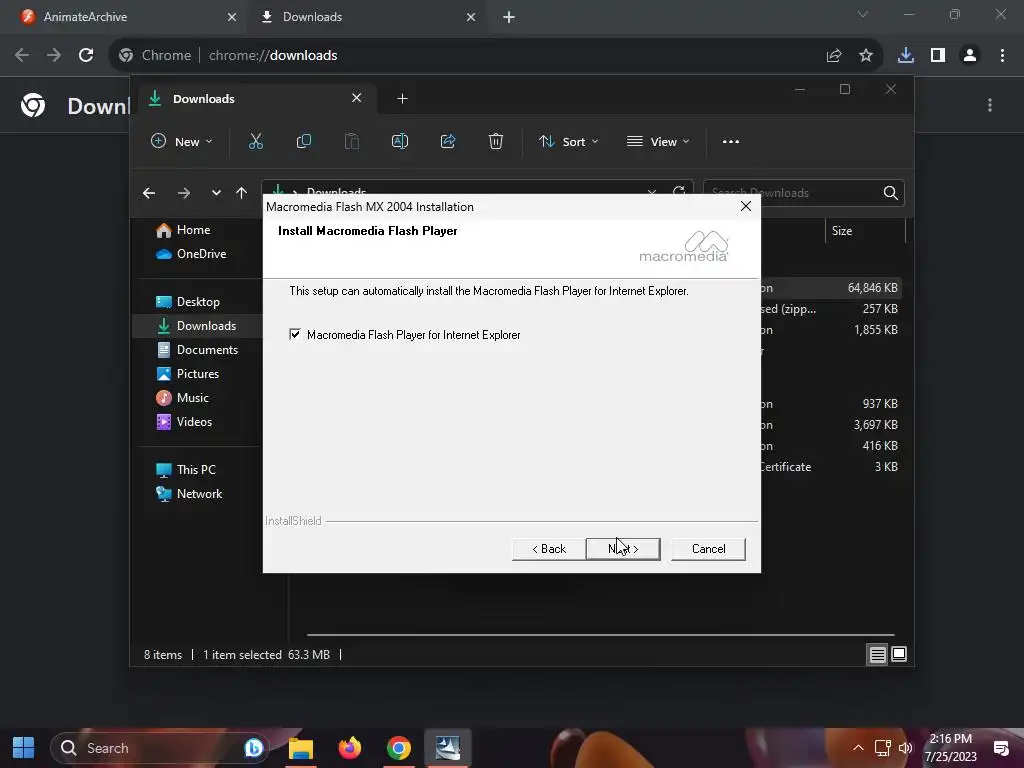1024x768 pixels.
Task: Select the 64,846 KB file row
Action: tap(831, 287)
